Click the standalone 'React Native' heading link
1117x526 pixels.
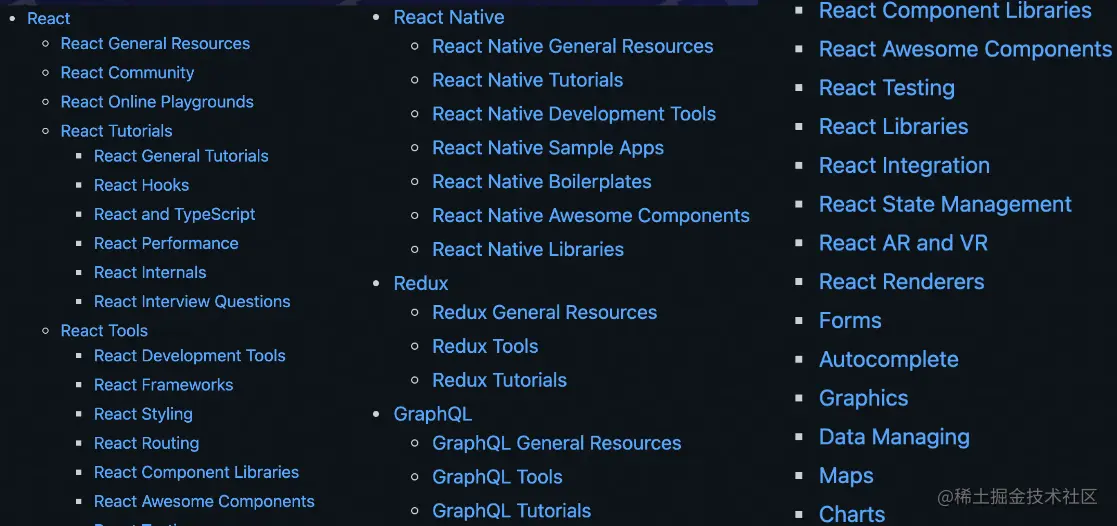coord(449,17)
